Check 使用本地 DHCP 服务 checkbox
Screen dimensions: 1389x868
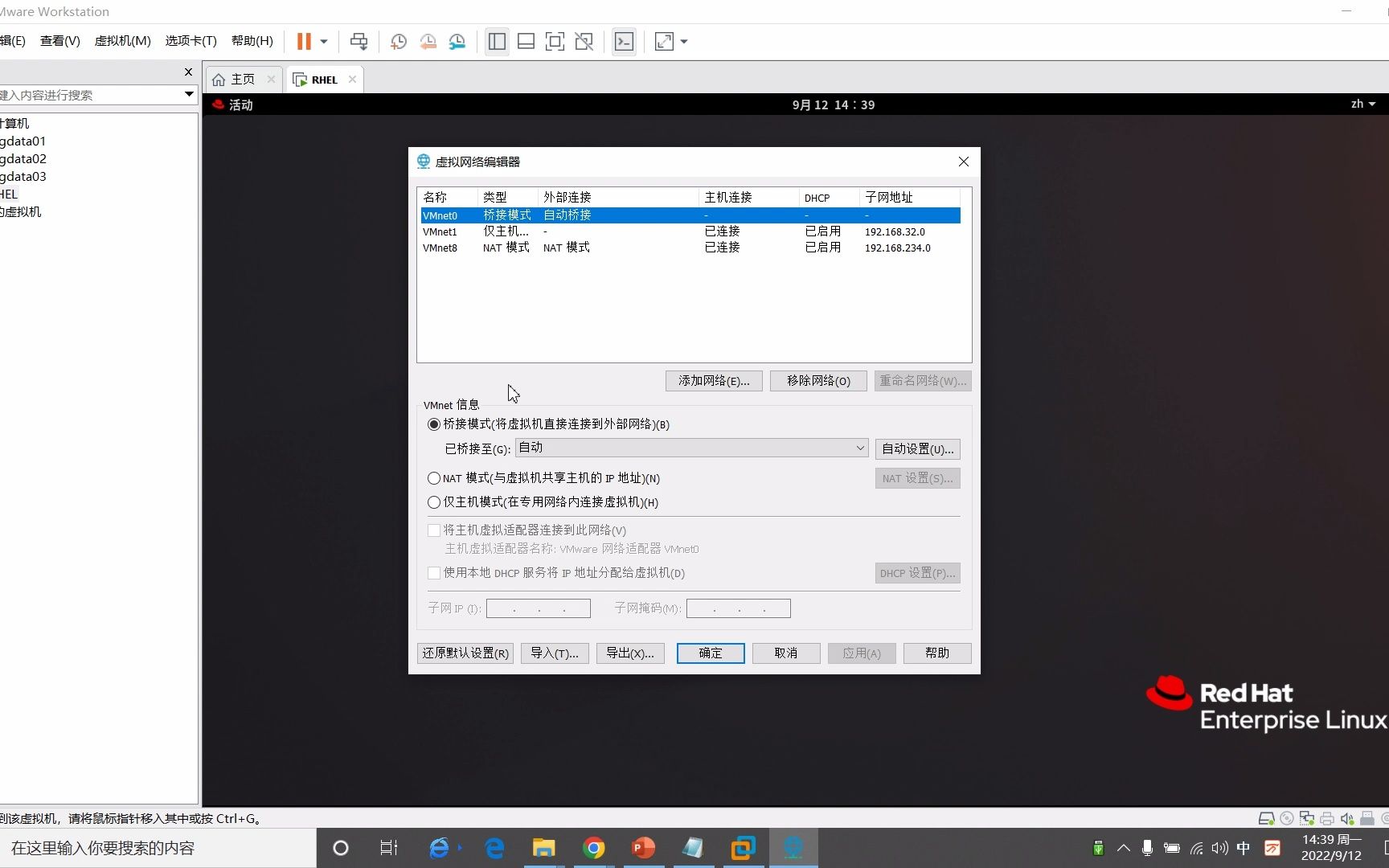click(434, 573)
